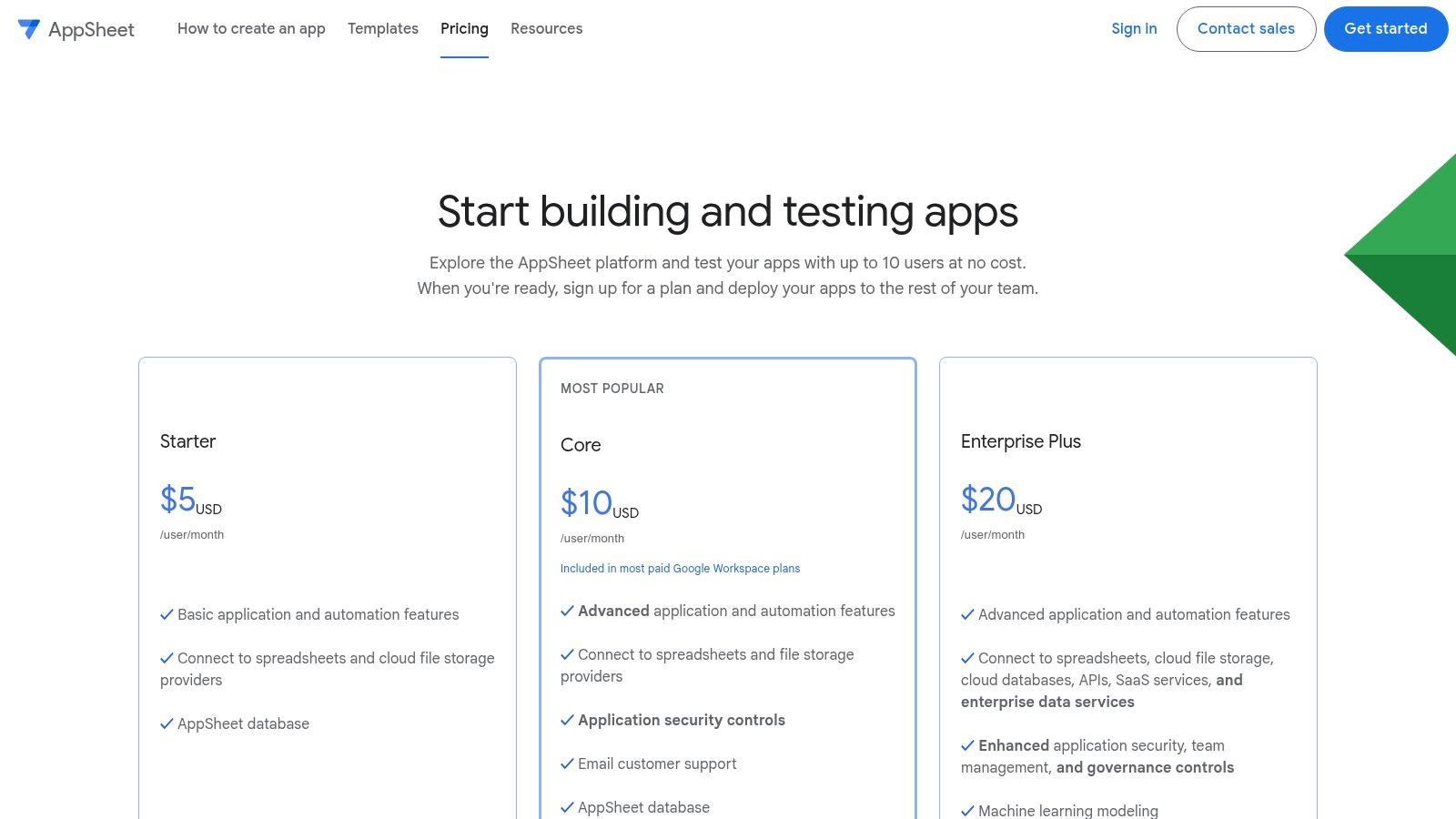Click the Sign in link
The width and height of the screenshot is (1456, 819).
pos(1134,28)
